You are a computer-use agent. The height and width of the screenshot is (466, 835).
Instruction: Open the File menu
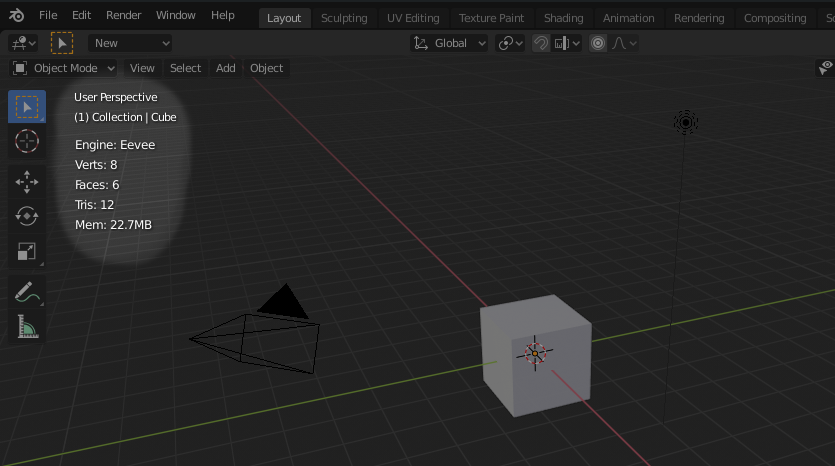tap(48, 15)
